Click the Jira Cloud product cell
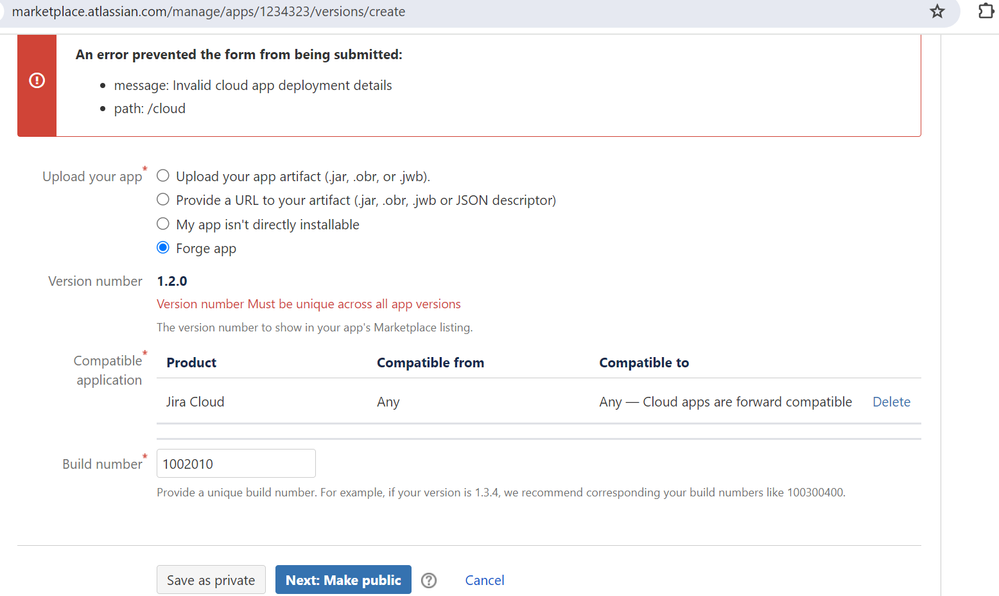The image size is (999, 596). pos(195,402)
